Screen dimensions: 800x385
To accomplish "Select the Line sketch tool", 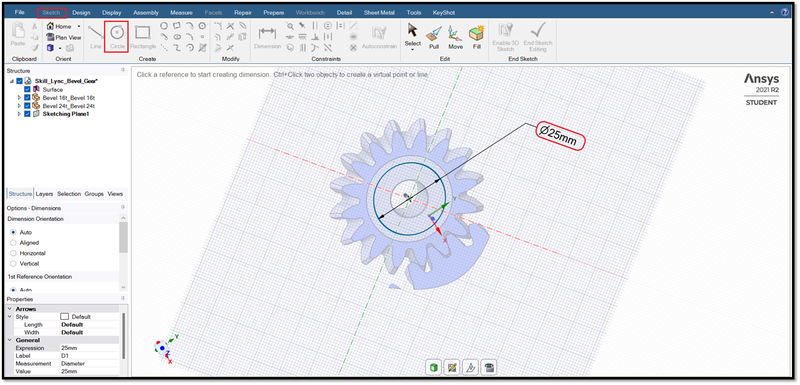I will pos(96,36).
